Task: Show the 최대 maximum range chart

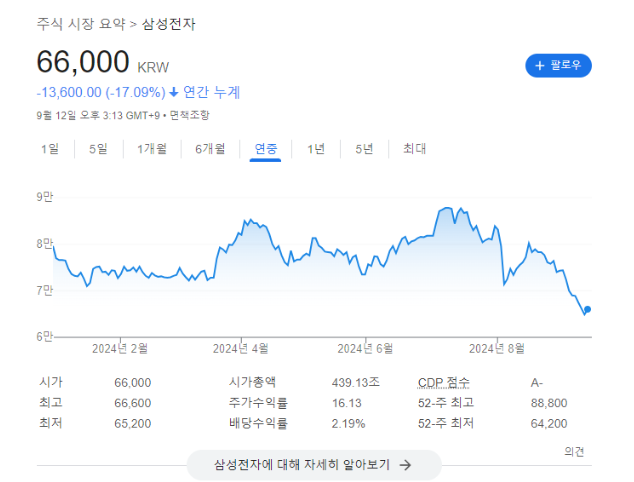Action: (x=414, y=148)
